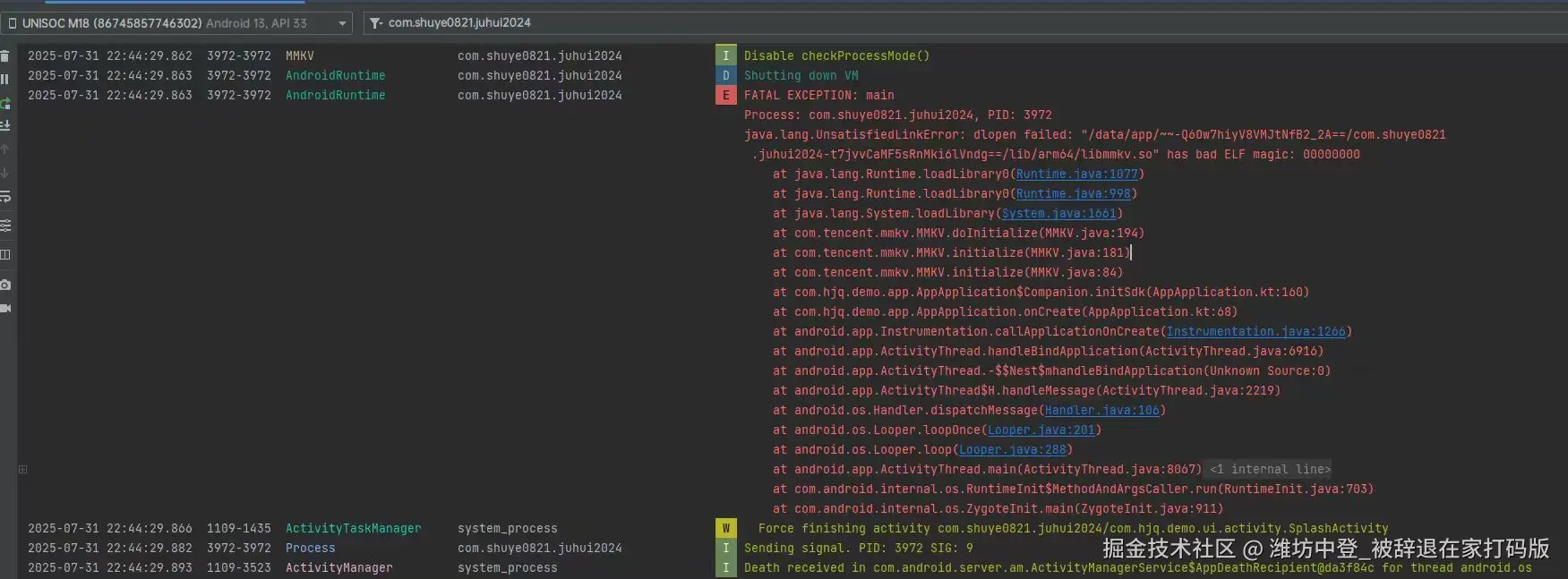Screen dimensions: 1568x579
Task: Open Runtime.java:1077 link
Action: pyautogui.click(x=1076, y=174)
